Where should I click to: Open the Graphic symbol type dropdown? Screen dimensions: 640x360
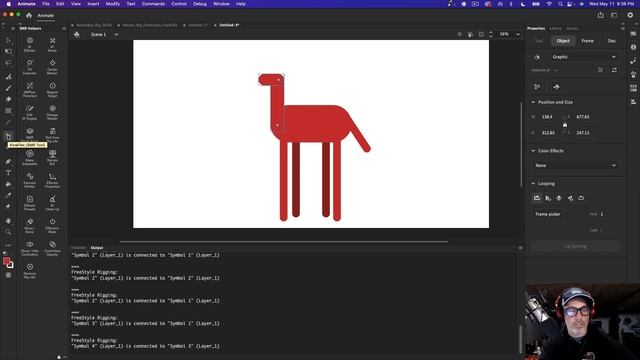[583, 57]
